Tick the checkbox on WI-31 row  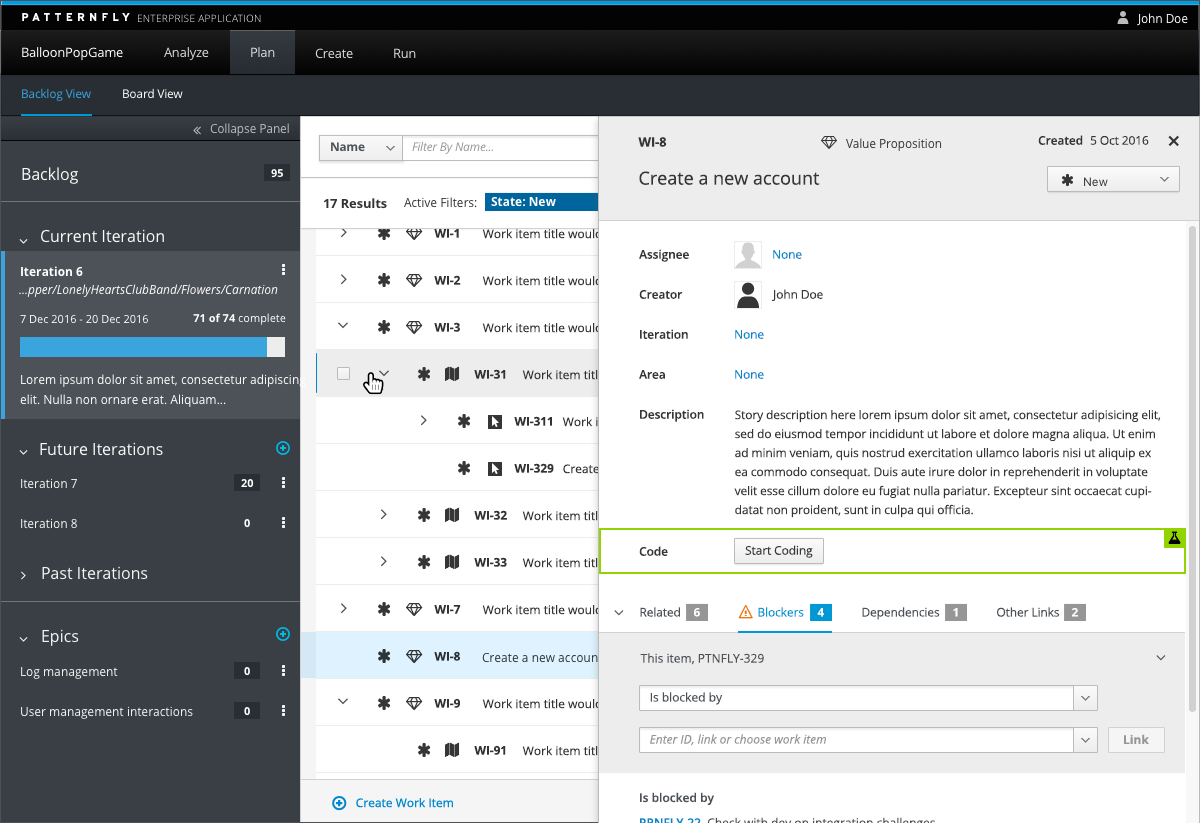(x=343, y=373)
